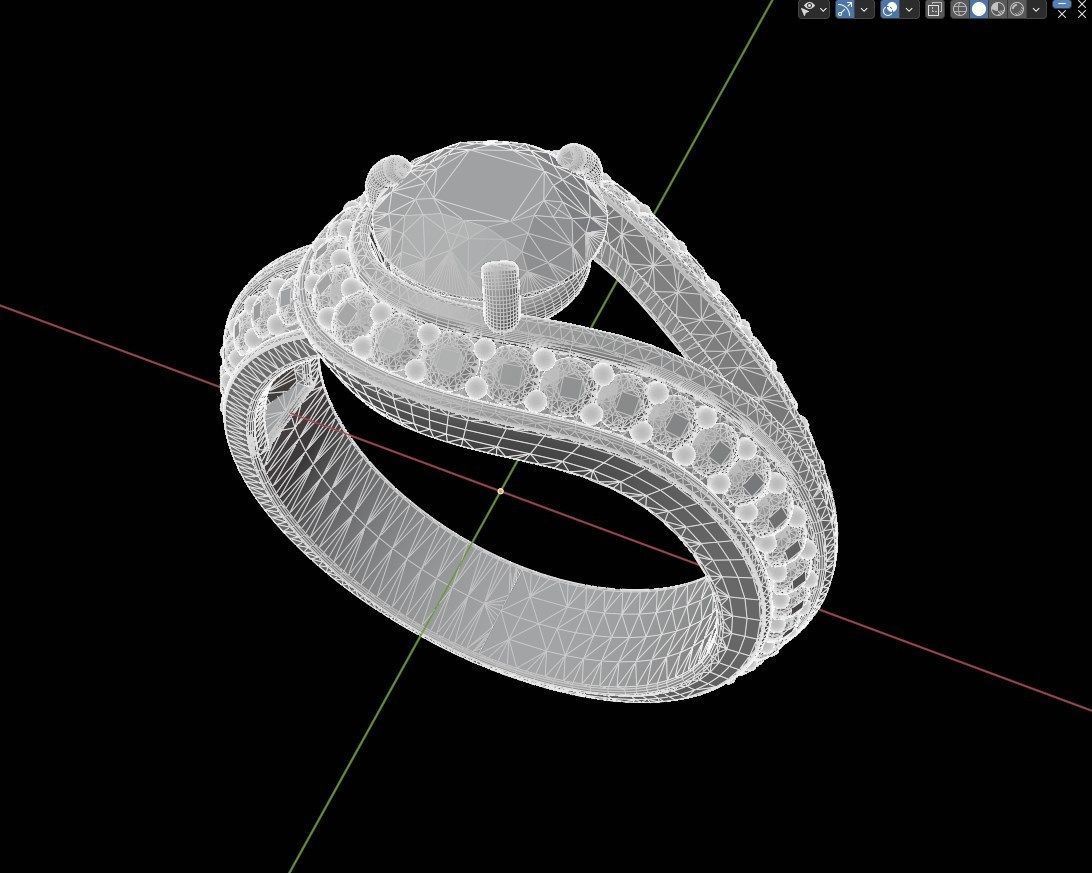Toggle the show overlays button
The width and height of the screenshot is (1092, 873).
tap(890, 9)
